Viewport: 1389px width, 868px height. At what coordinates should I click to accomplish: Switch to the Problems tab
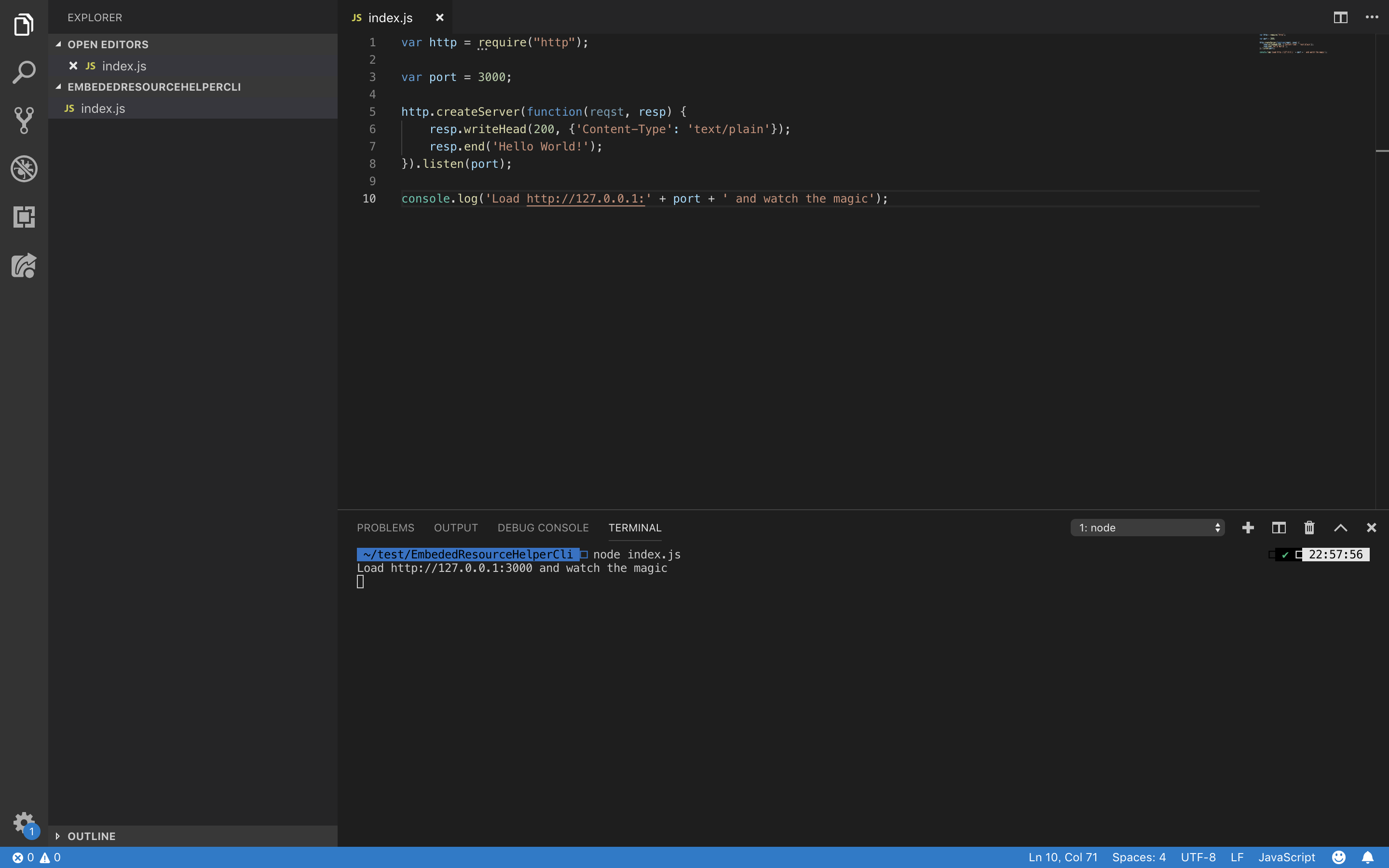click(385, 528)
